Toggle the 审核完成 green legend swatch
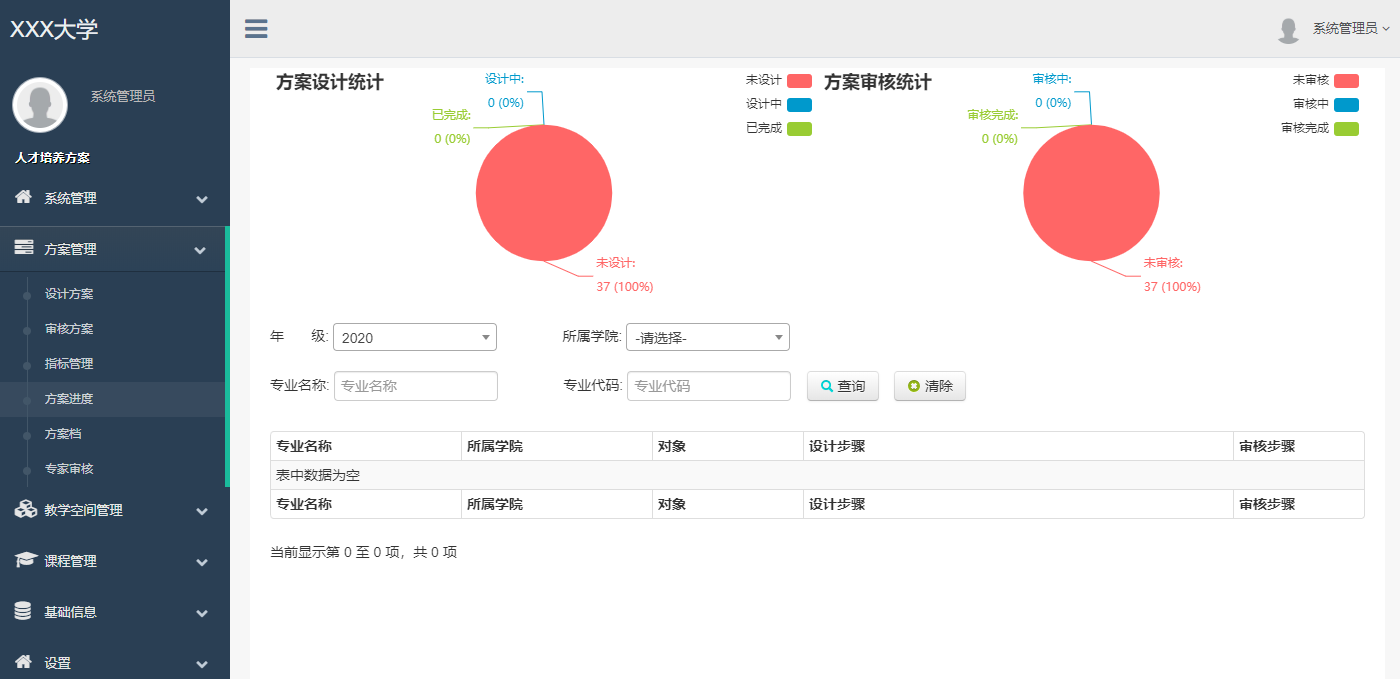1400x679 pixels. point(1346,128)
